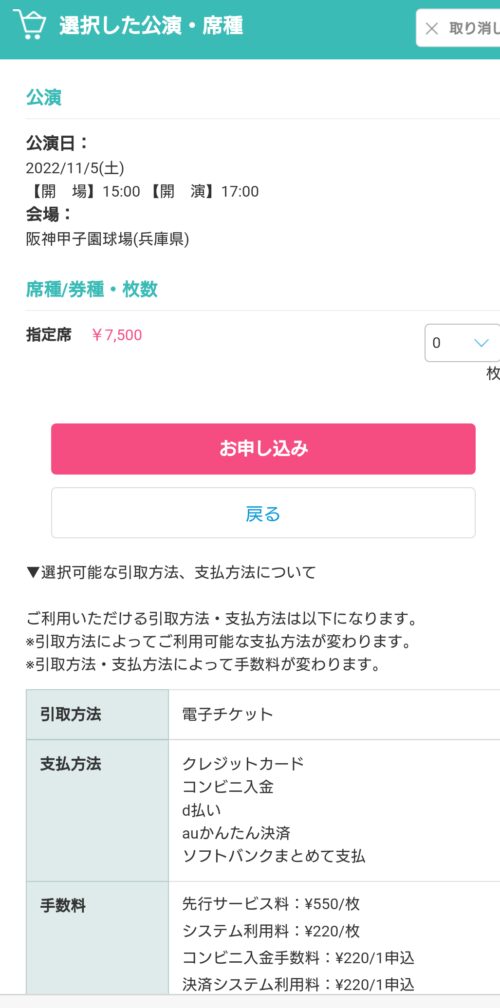The height and width of the screenshot is (1008, 500).
Task: Click the 手数料 table header cell
Action: [x=98, y=937]
